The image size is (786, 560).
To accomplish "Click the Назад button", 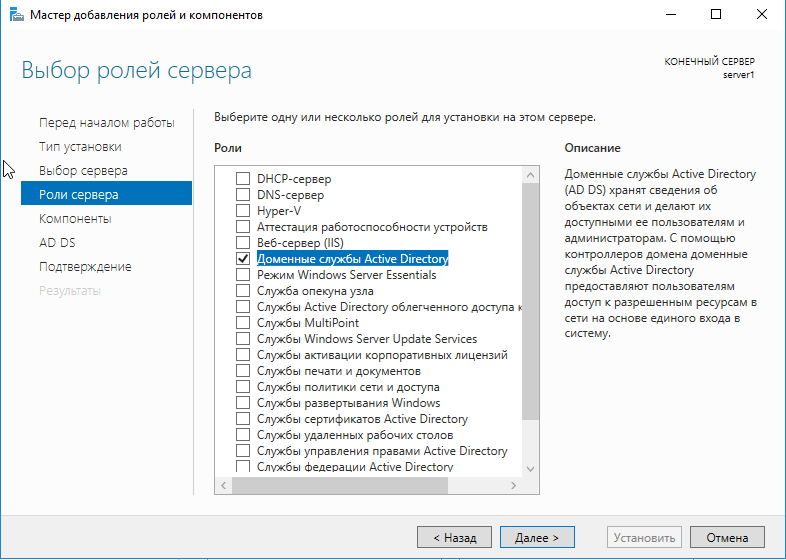I will [454, 537].
